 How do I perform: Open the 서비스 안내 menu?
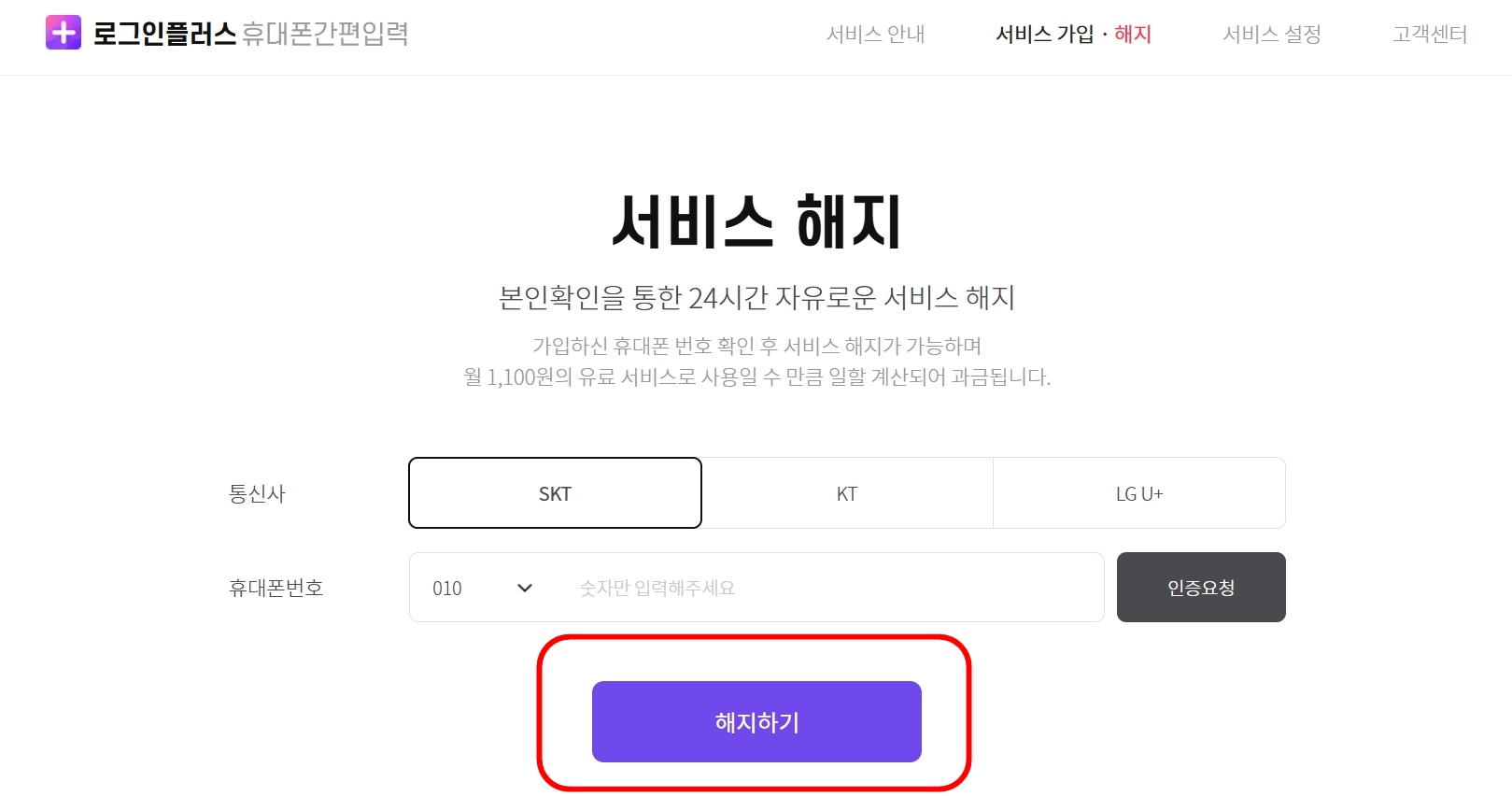[x=875, y=35]
